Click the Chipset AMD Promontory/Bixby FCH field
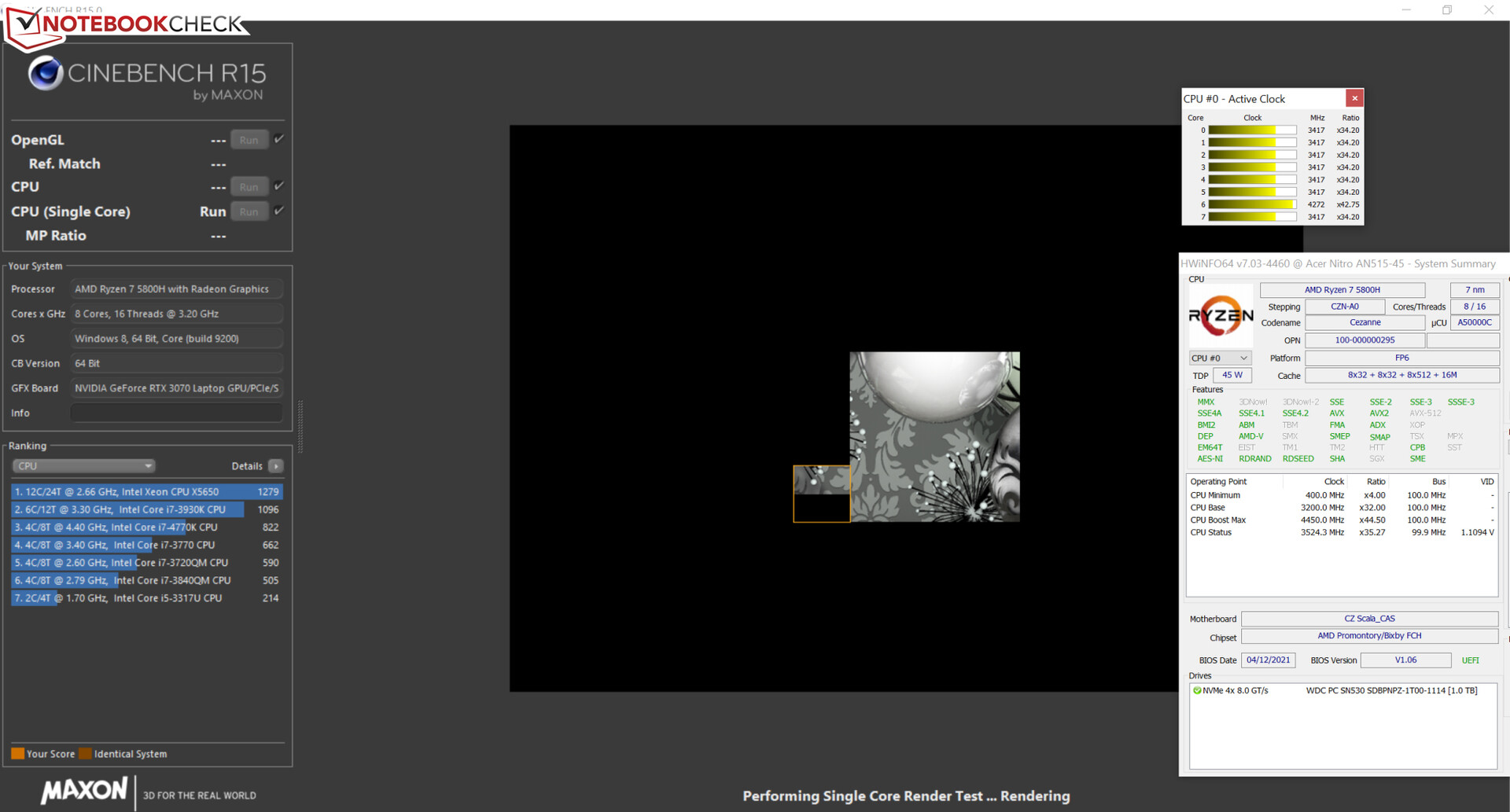This screenshot has width=1510, height=812. click(1369, 637)
